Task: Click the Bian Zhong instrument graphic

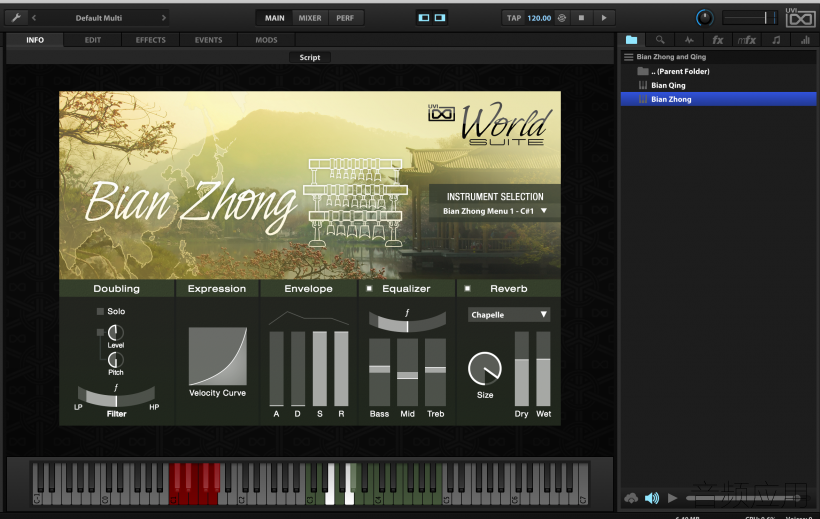Action: pyautogui.click(x=356, y=202)
